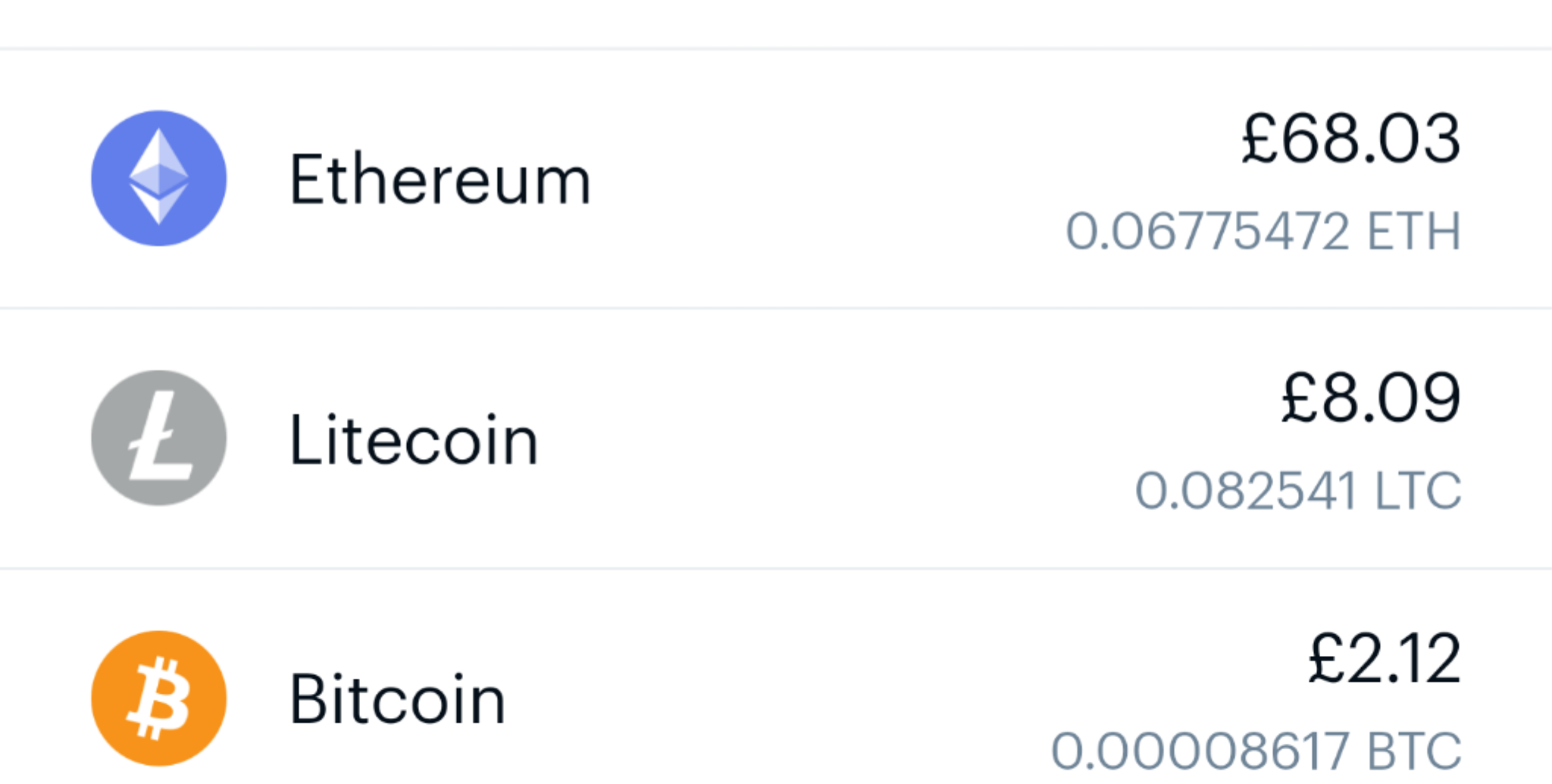Tap the grey Litecoin logo icon

coord(158,438)
